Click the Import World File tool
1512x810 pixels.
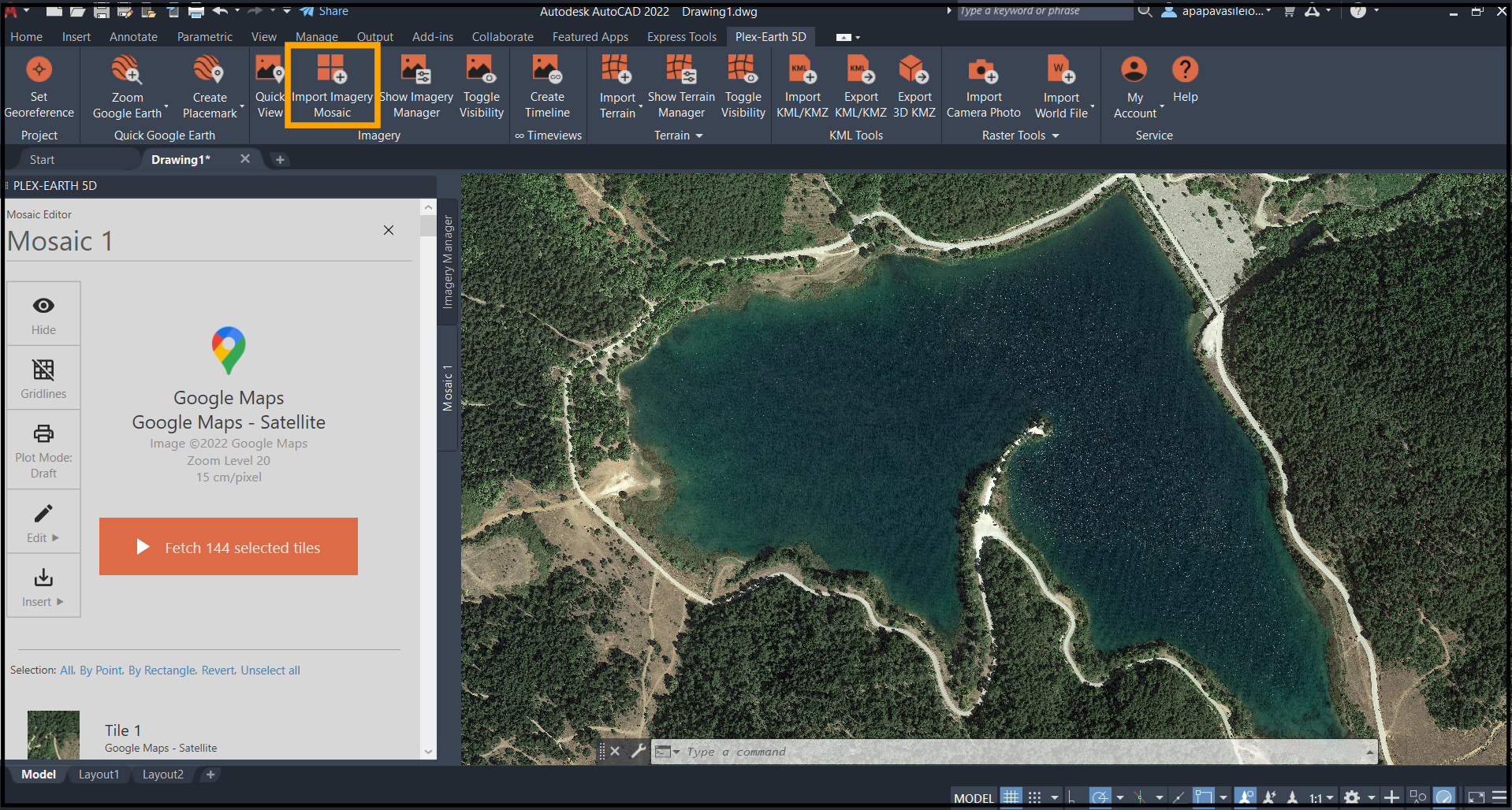click(1061, 87)
